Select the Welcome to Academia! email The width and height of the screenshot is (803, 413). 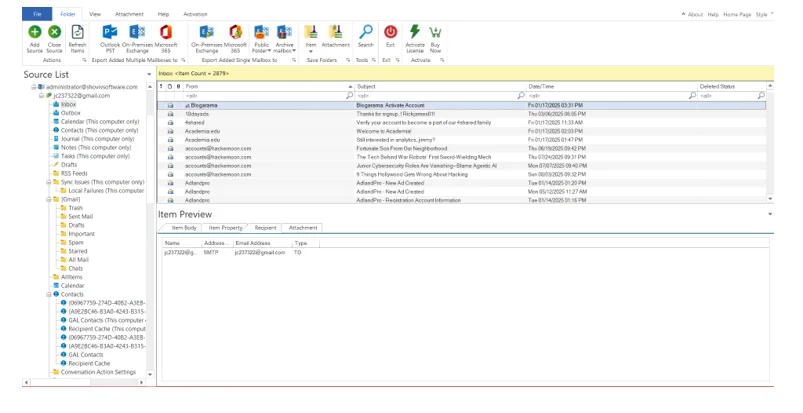461,132
